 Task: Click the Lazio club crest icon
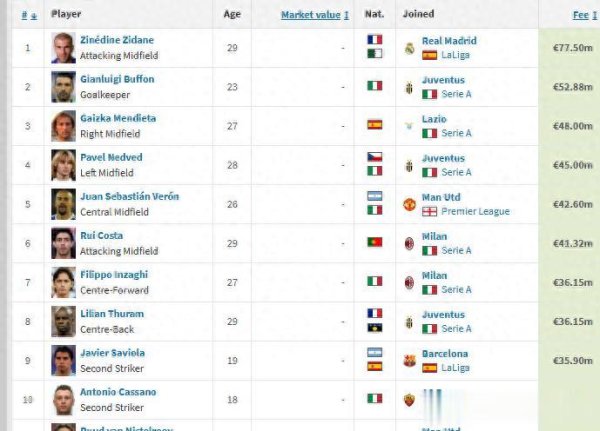coord(409,125)
